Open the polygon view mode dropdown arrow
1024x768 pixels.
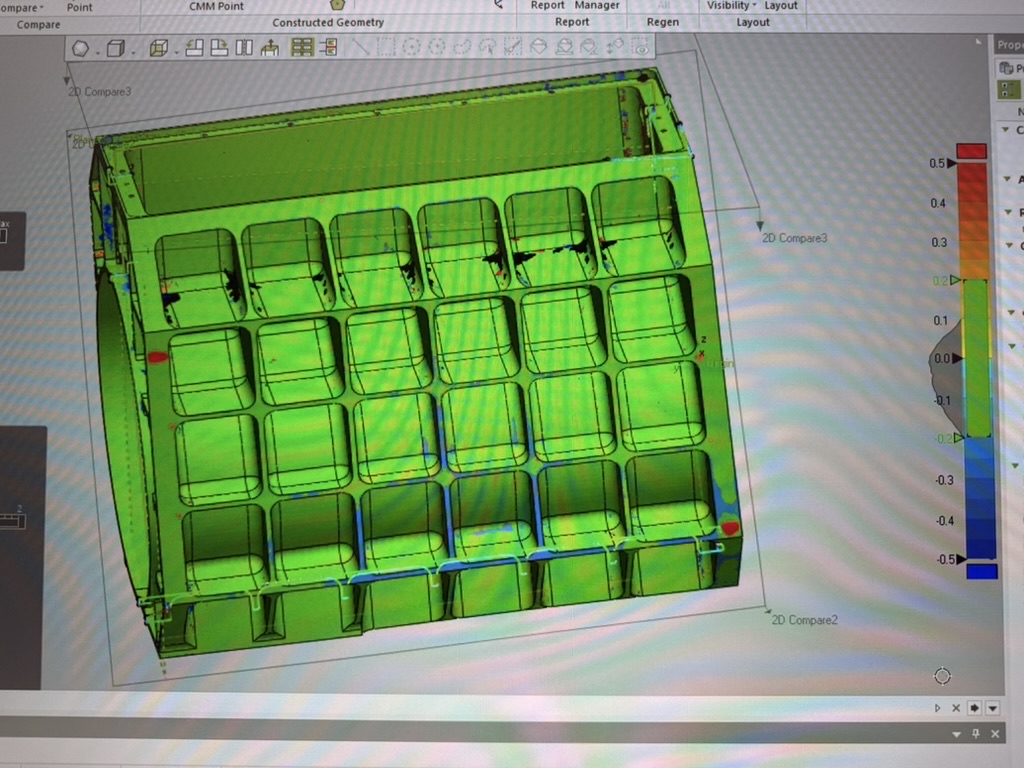(x=97, y=52)
